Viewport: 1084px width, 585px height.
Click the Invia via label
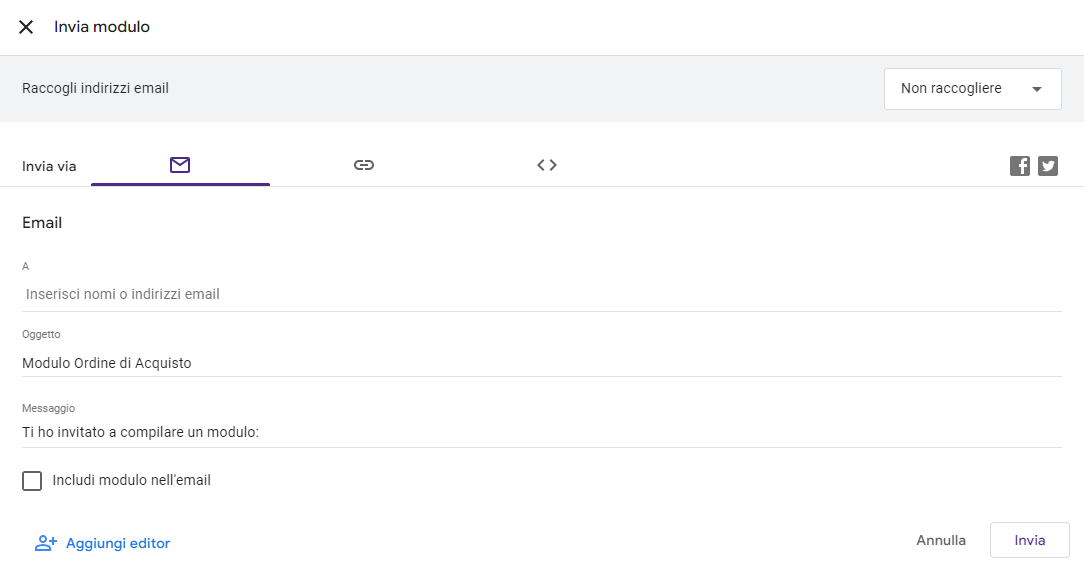[x=49, y=166]
